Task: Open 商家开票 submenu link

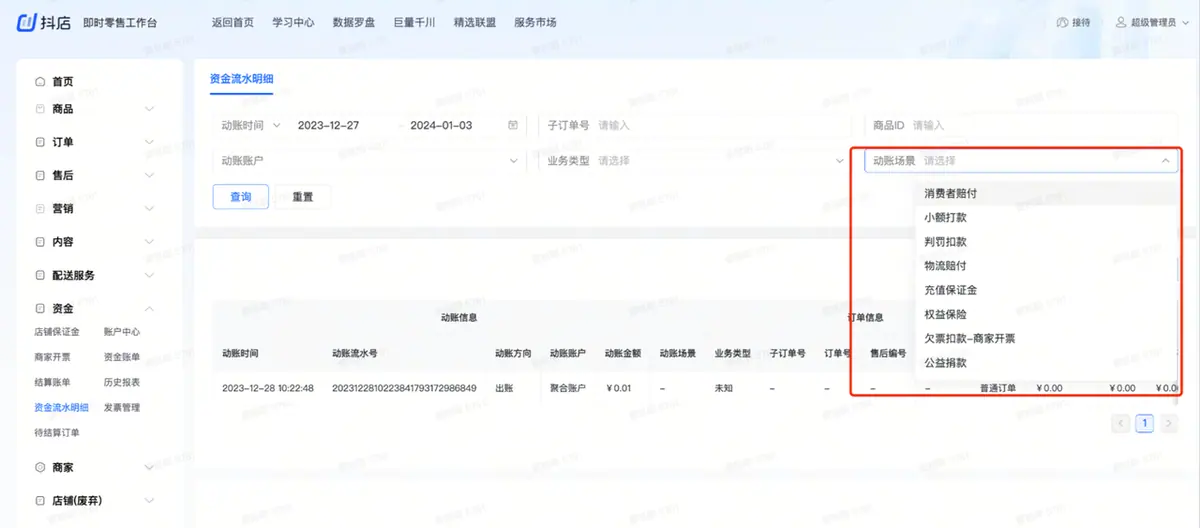Action: (x=53, y=357)
